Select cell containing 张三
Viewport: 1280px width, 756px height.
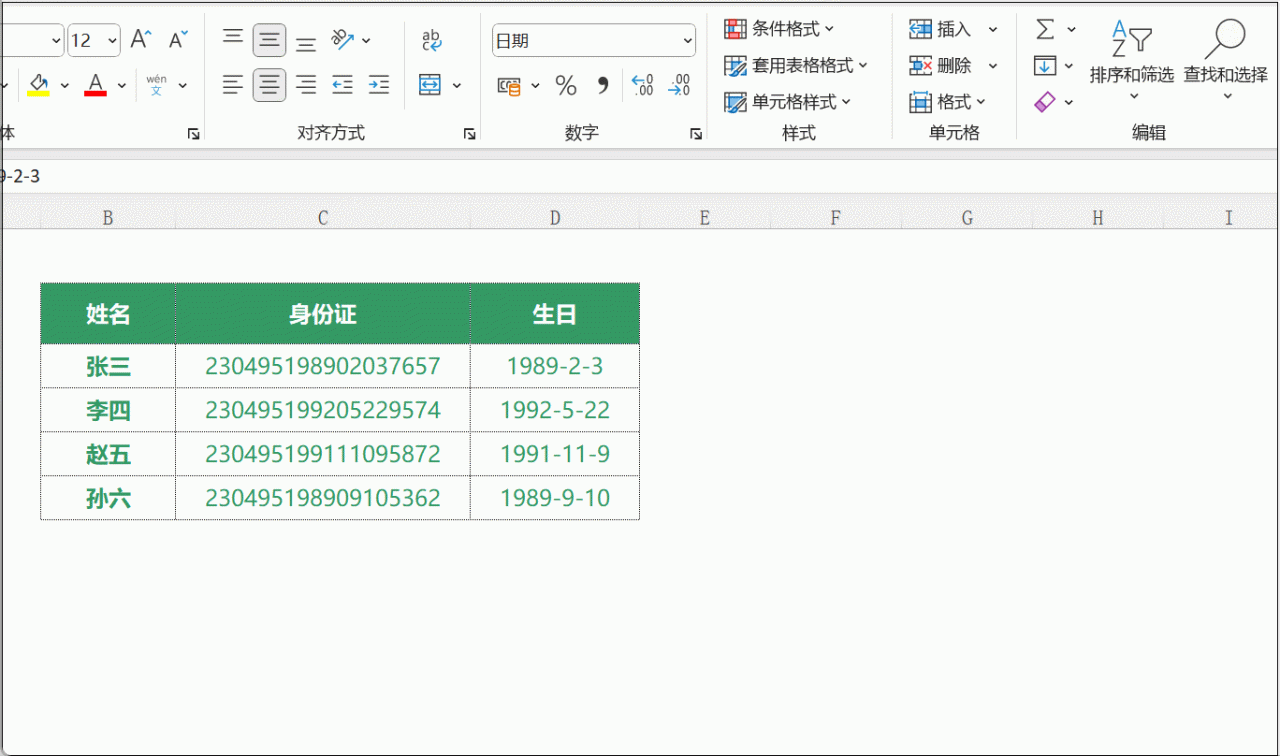pyautogui.click(x=108, y=366)
